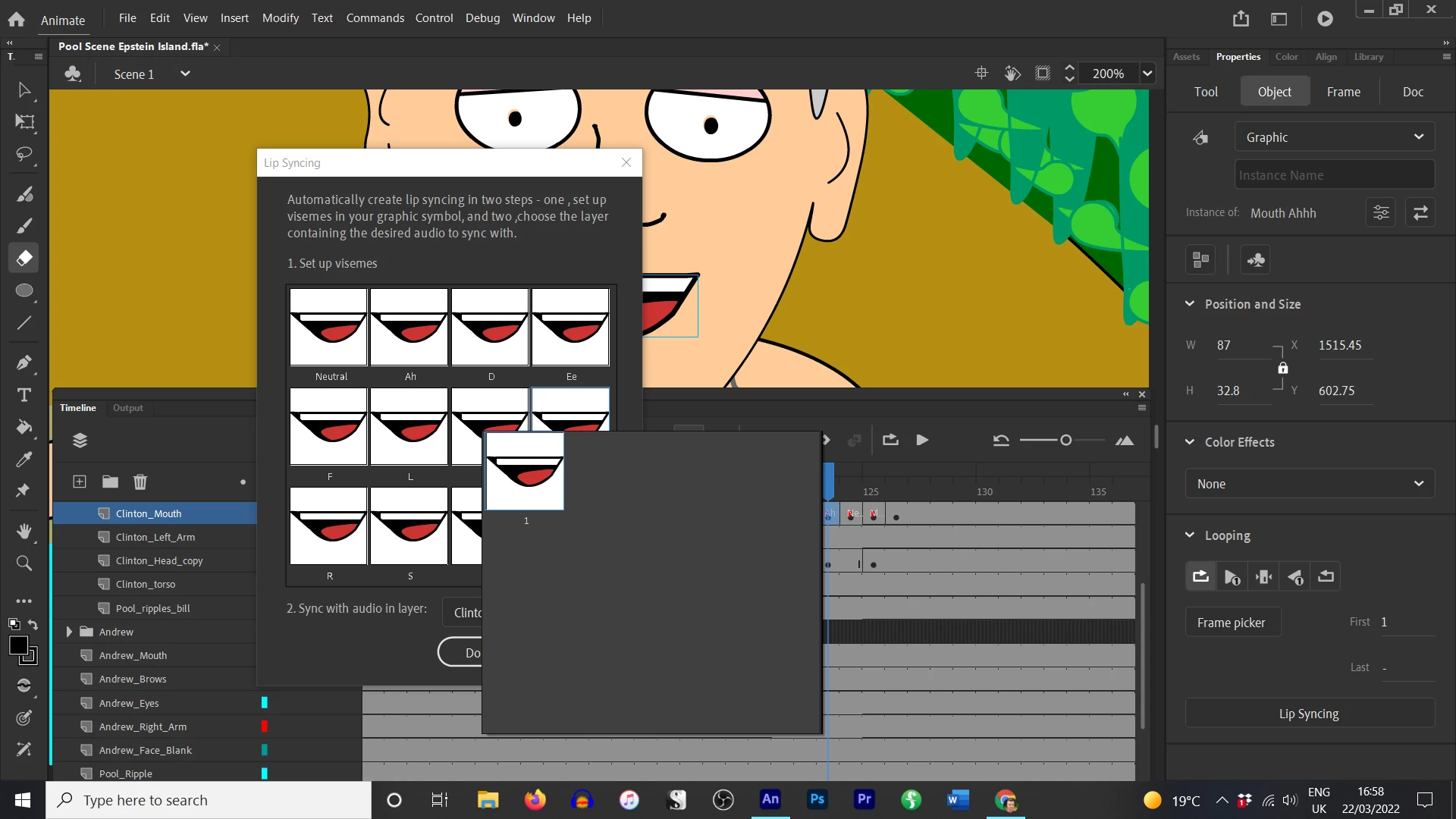
Task: Select the Paint Bucket tool
Action: [x=24, y=427]
